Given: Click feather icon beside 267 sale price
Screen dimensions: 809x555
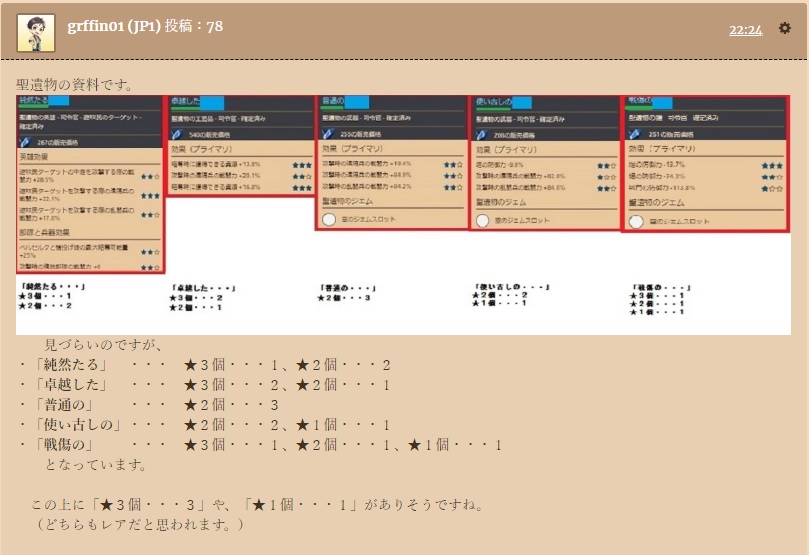Looking at the screenshot, I should click(25, 142).
